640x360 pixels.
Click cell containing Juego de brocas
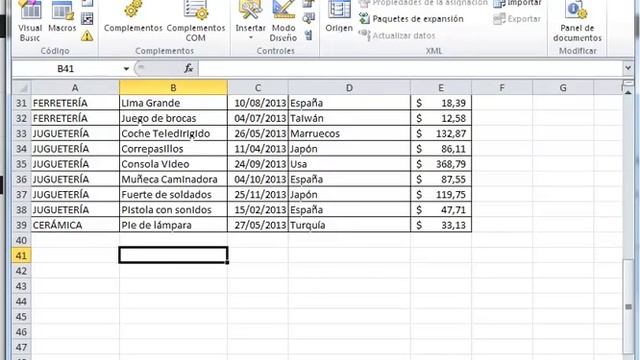(173, 118)
